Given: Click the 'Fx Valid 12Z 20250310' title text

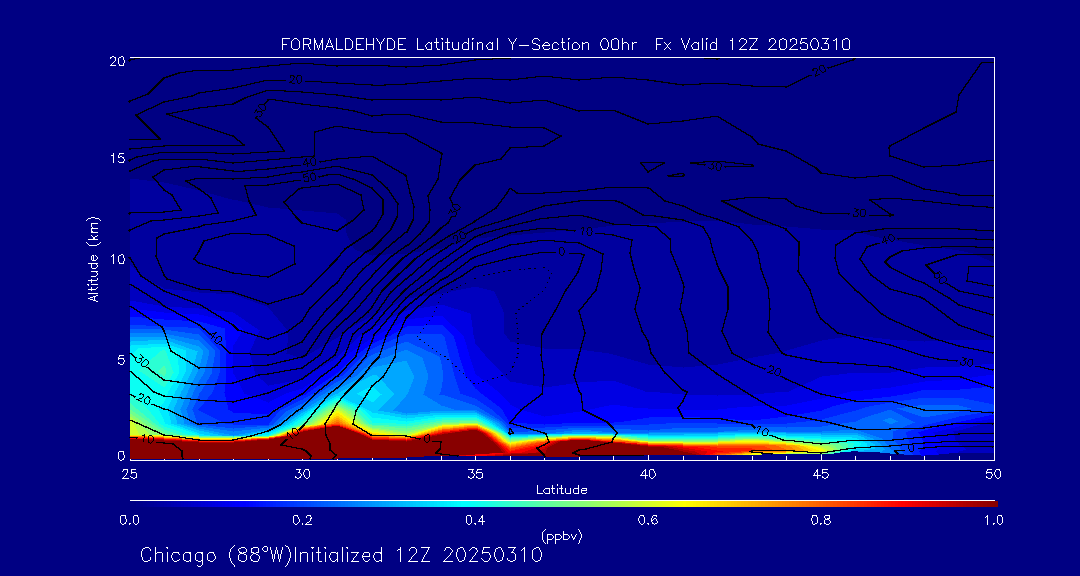Looking at the screenshot, I should [x=753, y=45].
